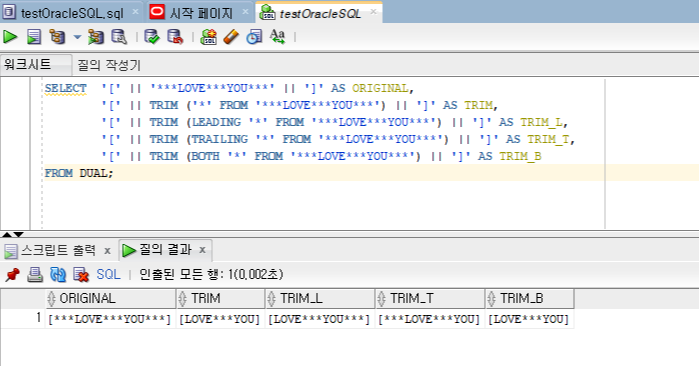This screenshot has width=699, height=366.
Task: Select the 질의 결과 tab
Action: [x=165, y=250]
